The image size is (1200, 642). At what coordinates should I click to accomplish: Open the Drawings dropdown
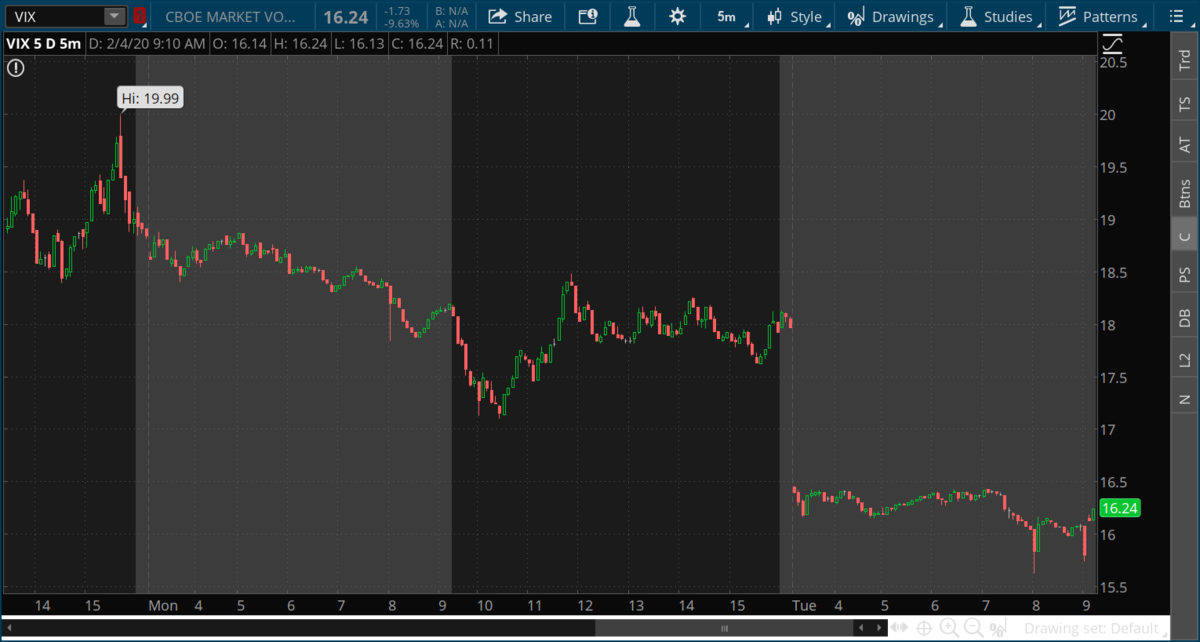891,16
